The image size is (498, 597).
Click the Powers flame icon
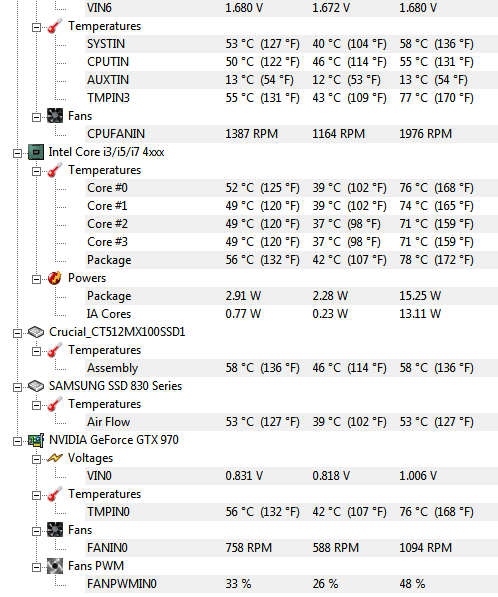click(55, 278)
